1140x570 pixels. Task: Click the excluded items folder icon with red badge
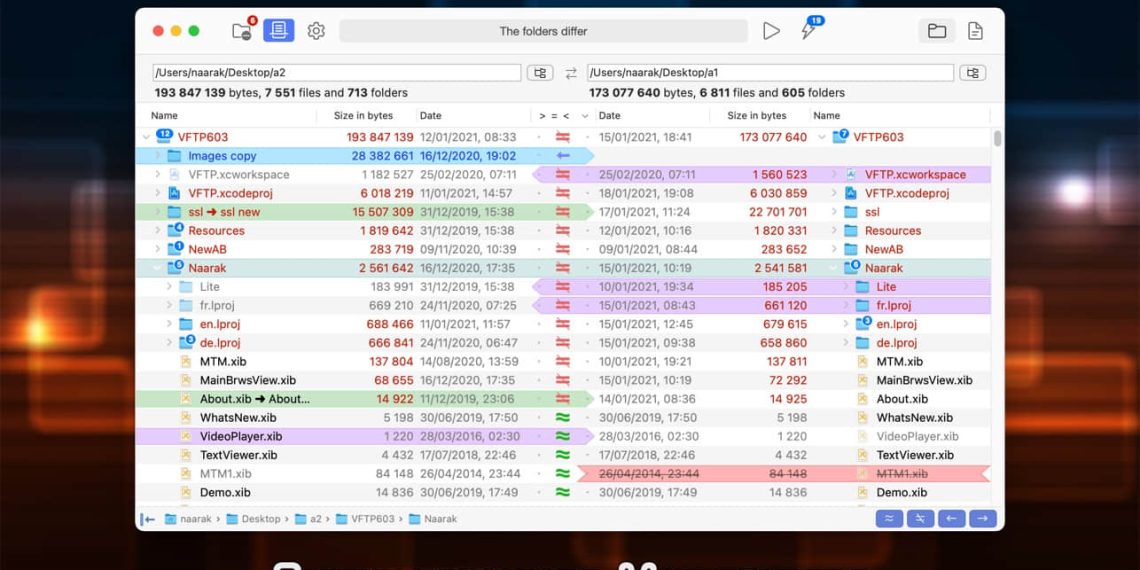[x=243, y=31]
